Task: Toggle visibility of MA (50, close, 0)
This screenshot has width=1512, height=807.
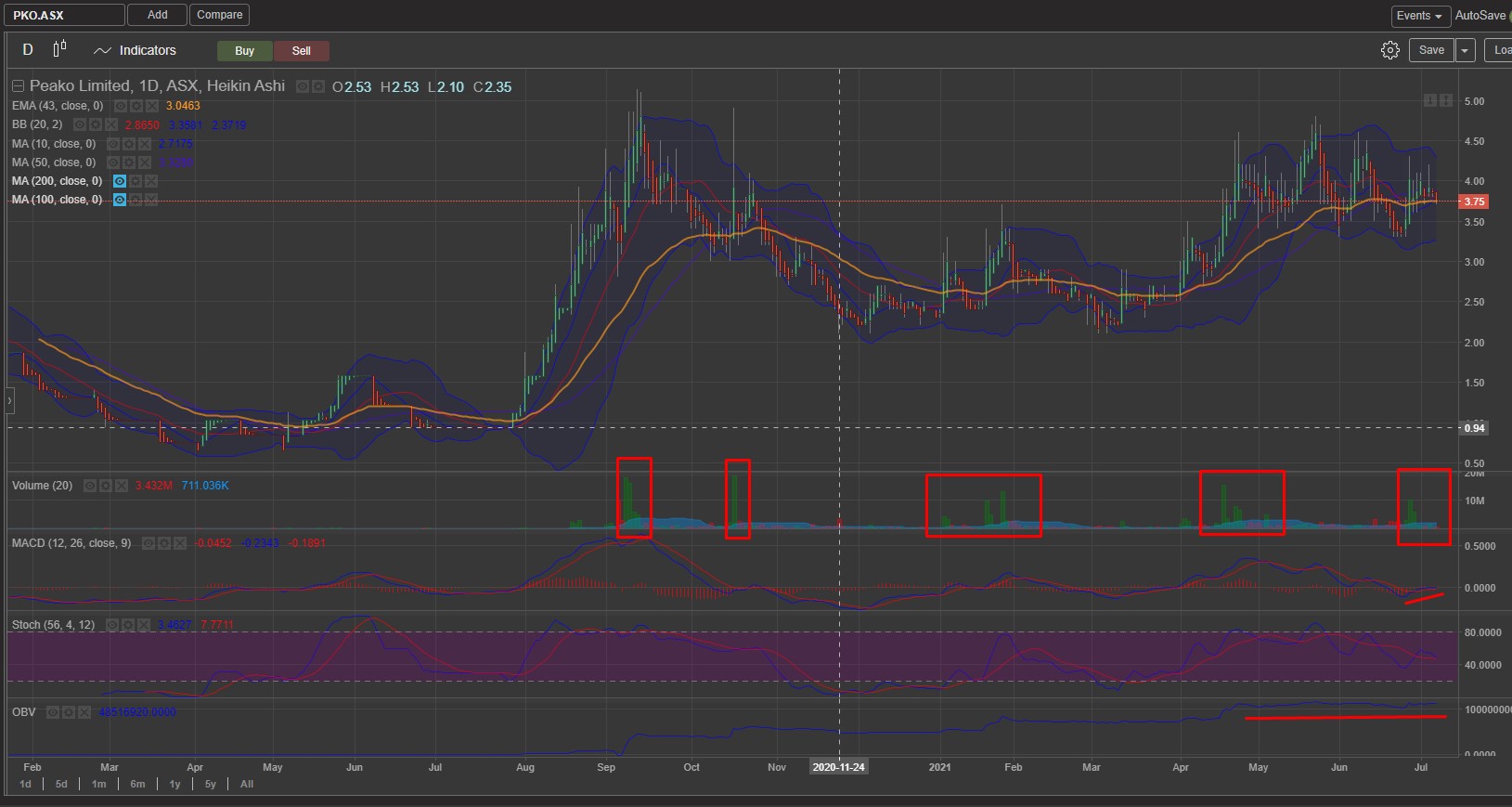Action: (x=113, y=163)
